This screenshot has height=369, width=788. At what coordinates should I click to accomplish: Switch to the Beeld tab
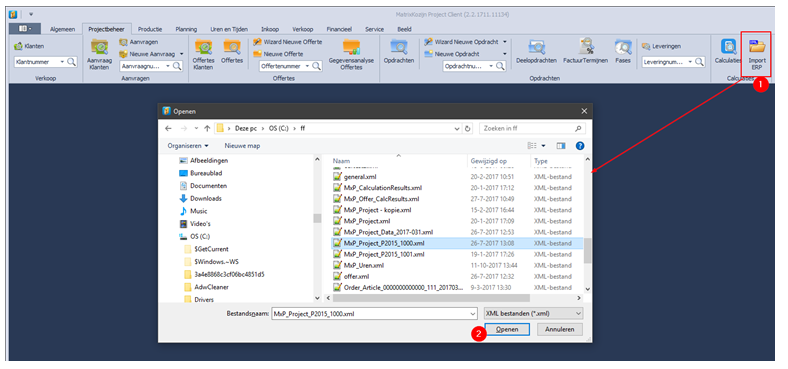404,29
